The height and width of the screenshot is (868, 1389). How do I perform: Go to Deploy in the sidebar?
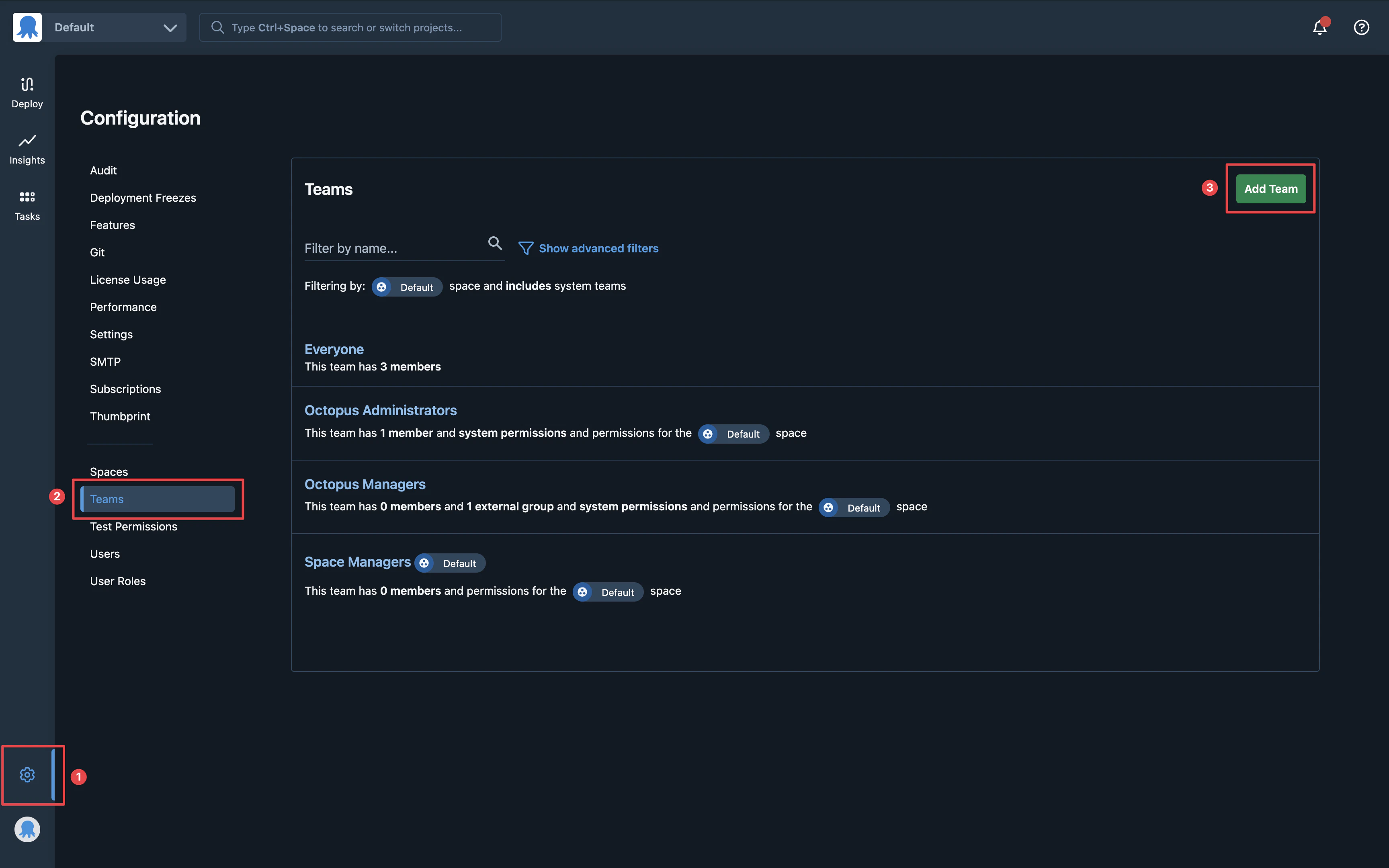[27, 92]
